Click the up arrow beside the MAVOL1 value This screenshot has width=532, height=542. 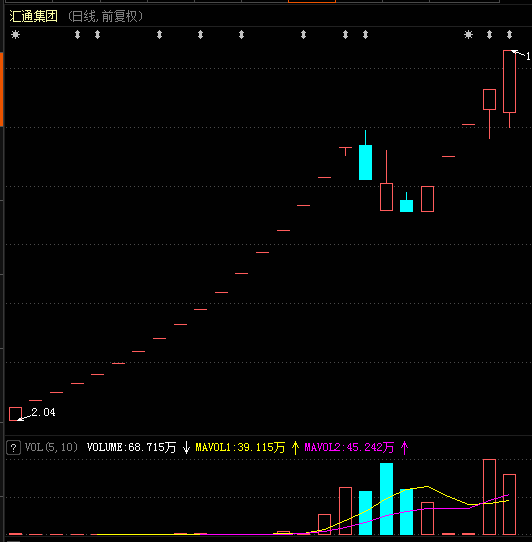(x=295, y=448)
